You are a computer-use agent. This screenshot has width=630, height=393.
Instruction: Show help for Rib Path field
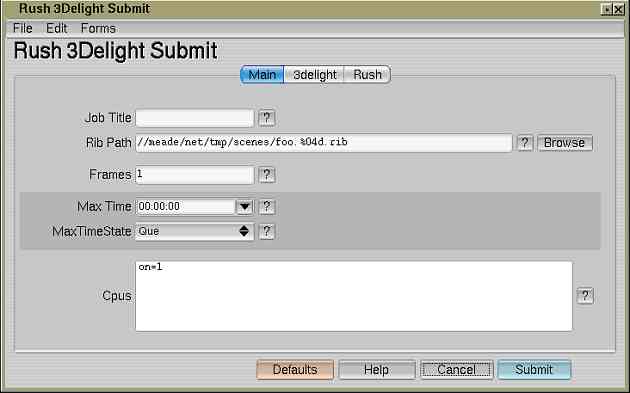pyautogui.click(x=525, y=143)
